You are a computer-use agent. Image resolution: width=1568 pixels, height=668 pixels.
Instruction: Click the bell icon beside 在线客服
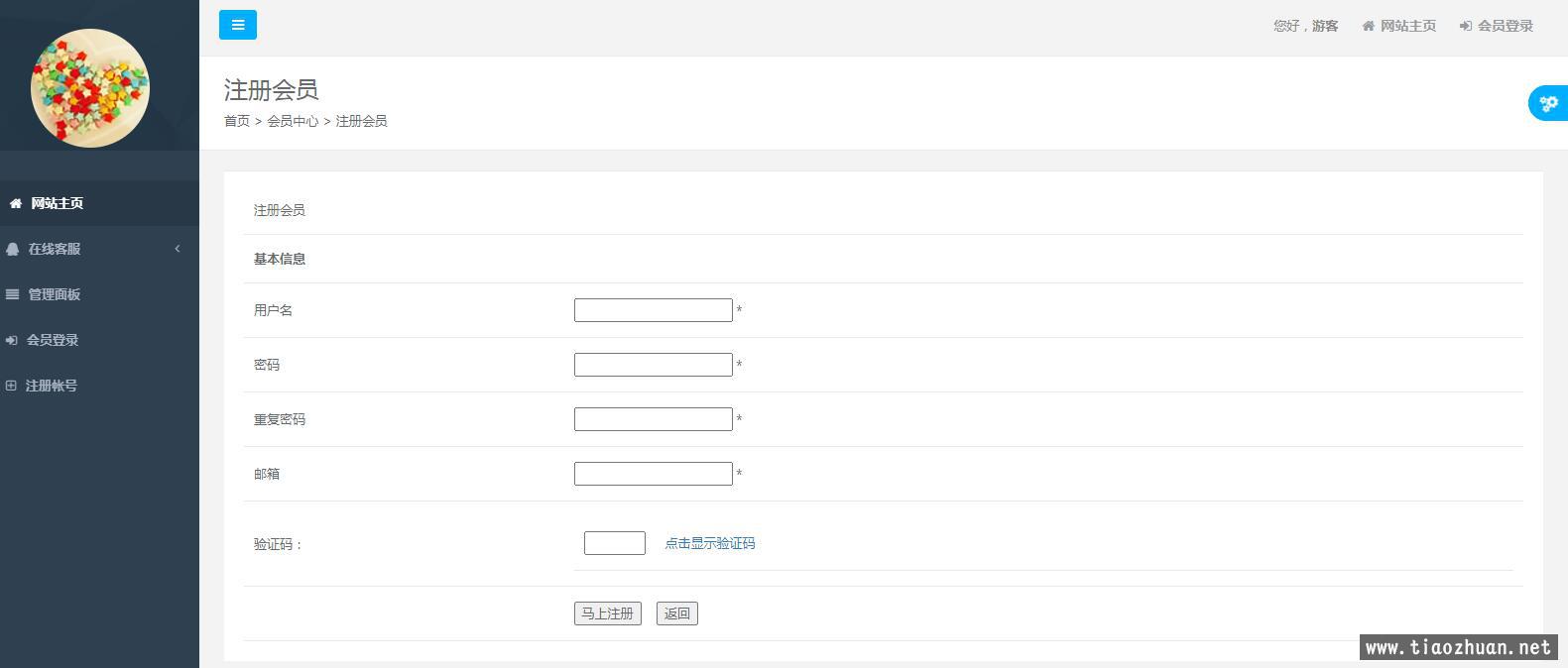[13, 249]
